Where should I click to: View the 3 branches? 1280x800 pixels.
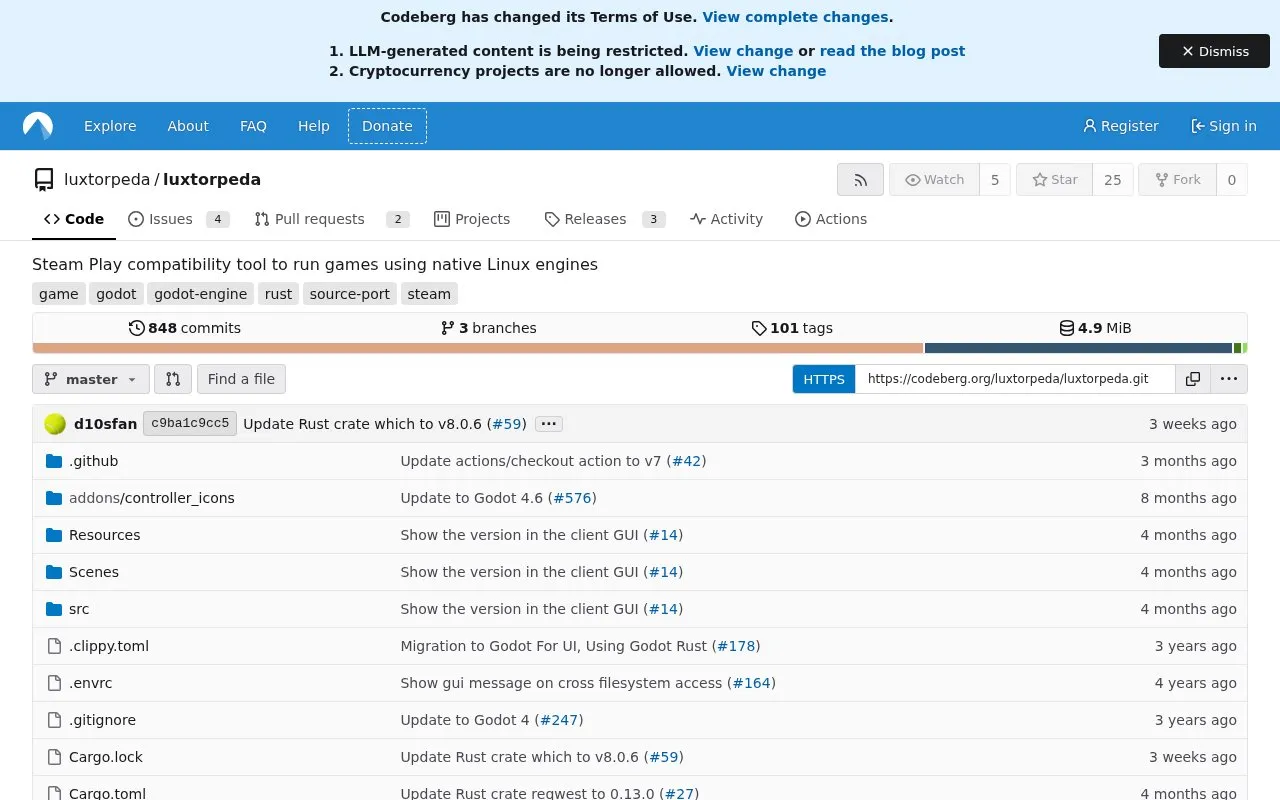(x=488, y=328)
